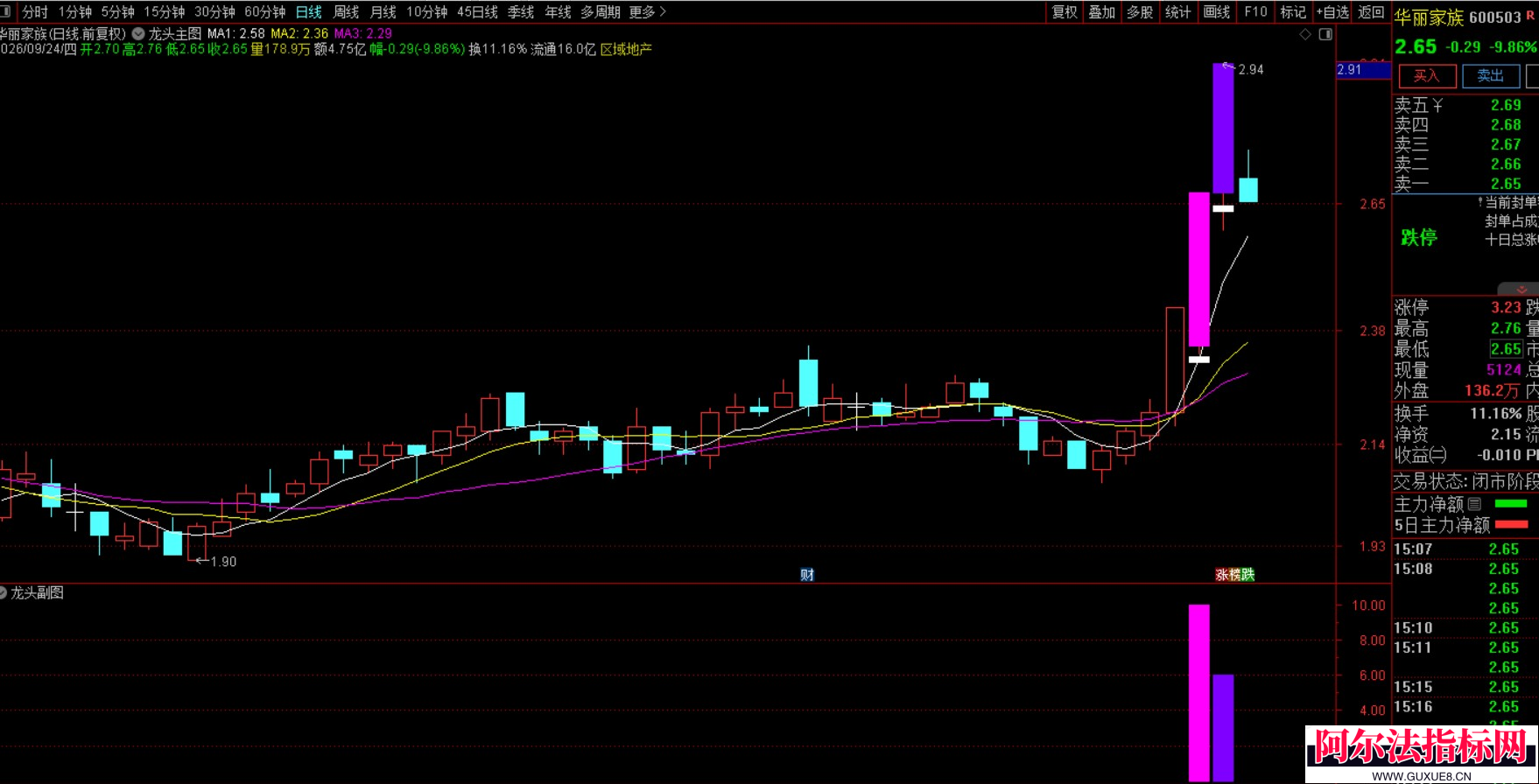Click the 区域地产 sector link
This screenshot has height=784, width=1539.
point(626,49)
